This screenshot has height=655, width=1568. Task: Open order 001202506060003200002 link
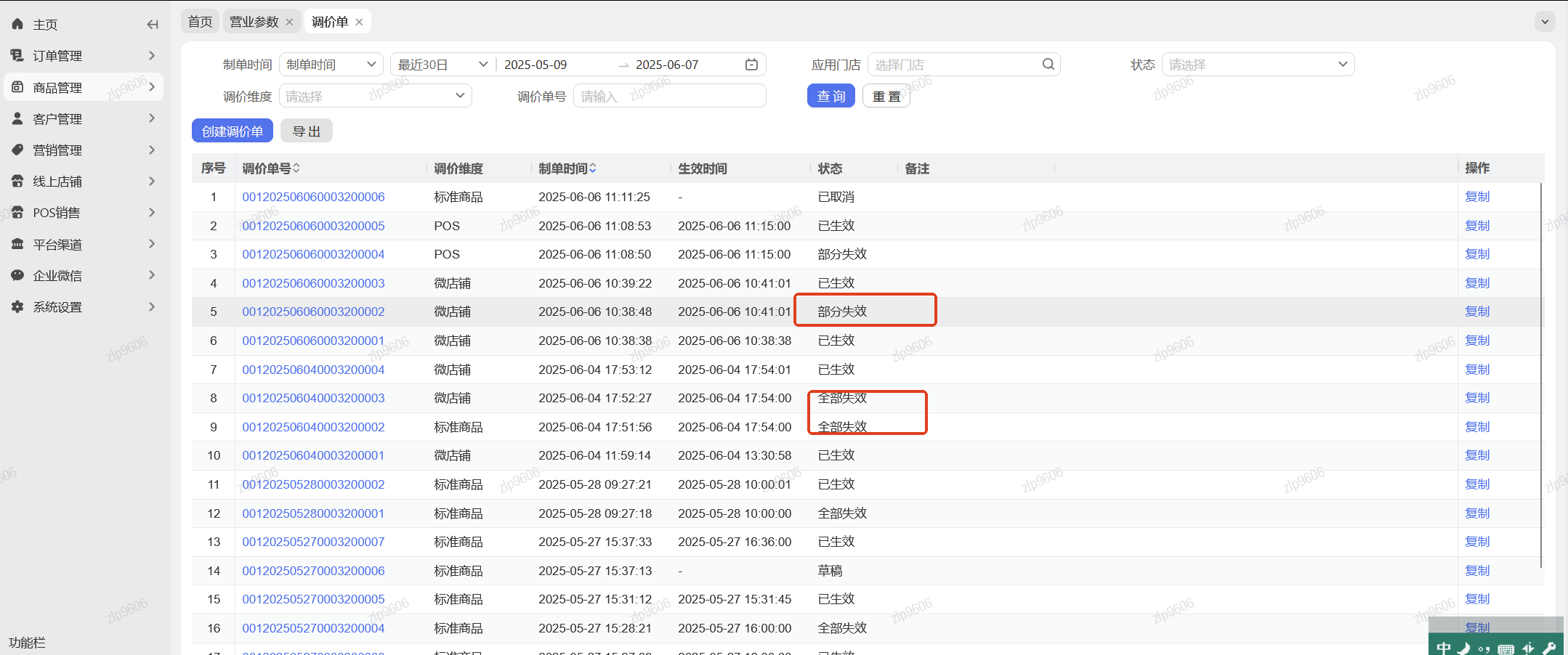tap(313, 312)
